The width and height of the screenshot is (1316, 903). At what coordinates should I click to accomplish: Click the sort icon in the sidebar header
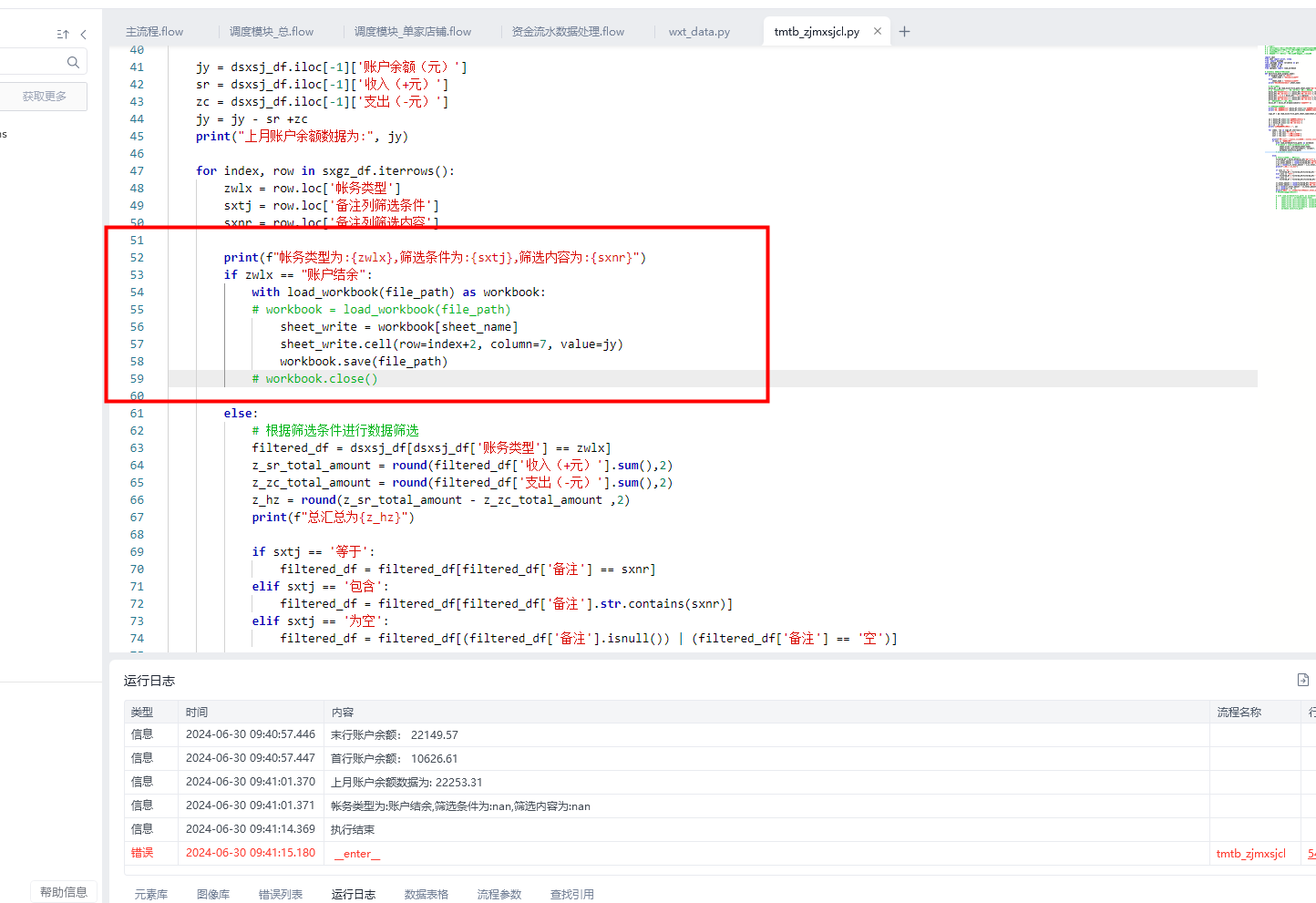point(63,35)
